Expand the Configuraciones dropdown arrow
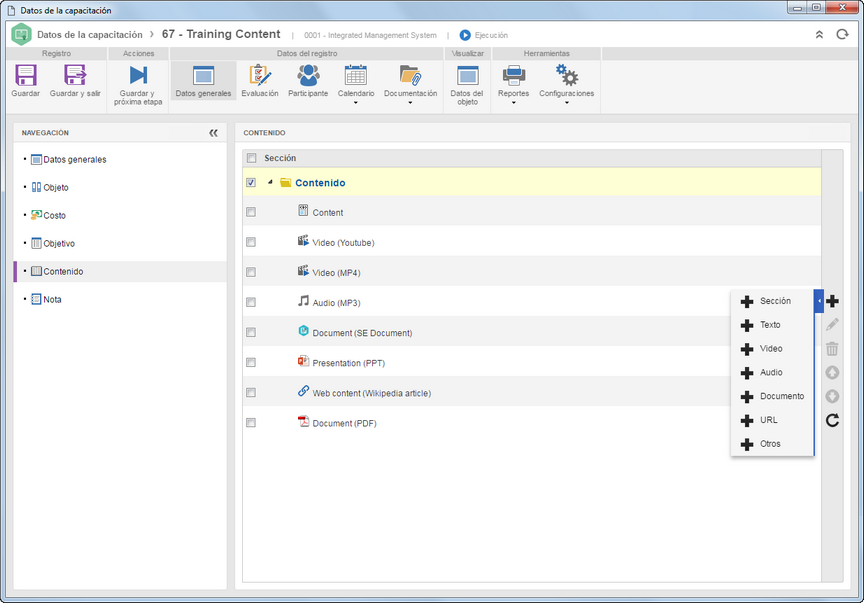The image size is (864, 603). 566,103
